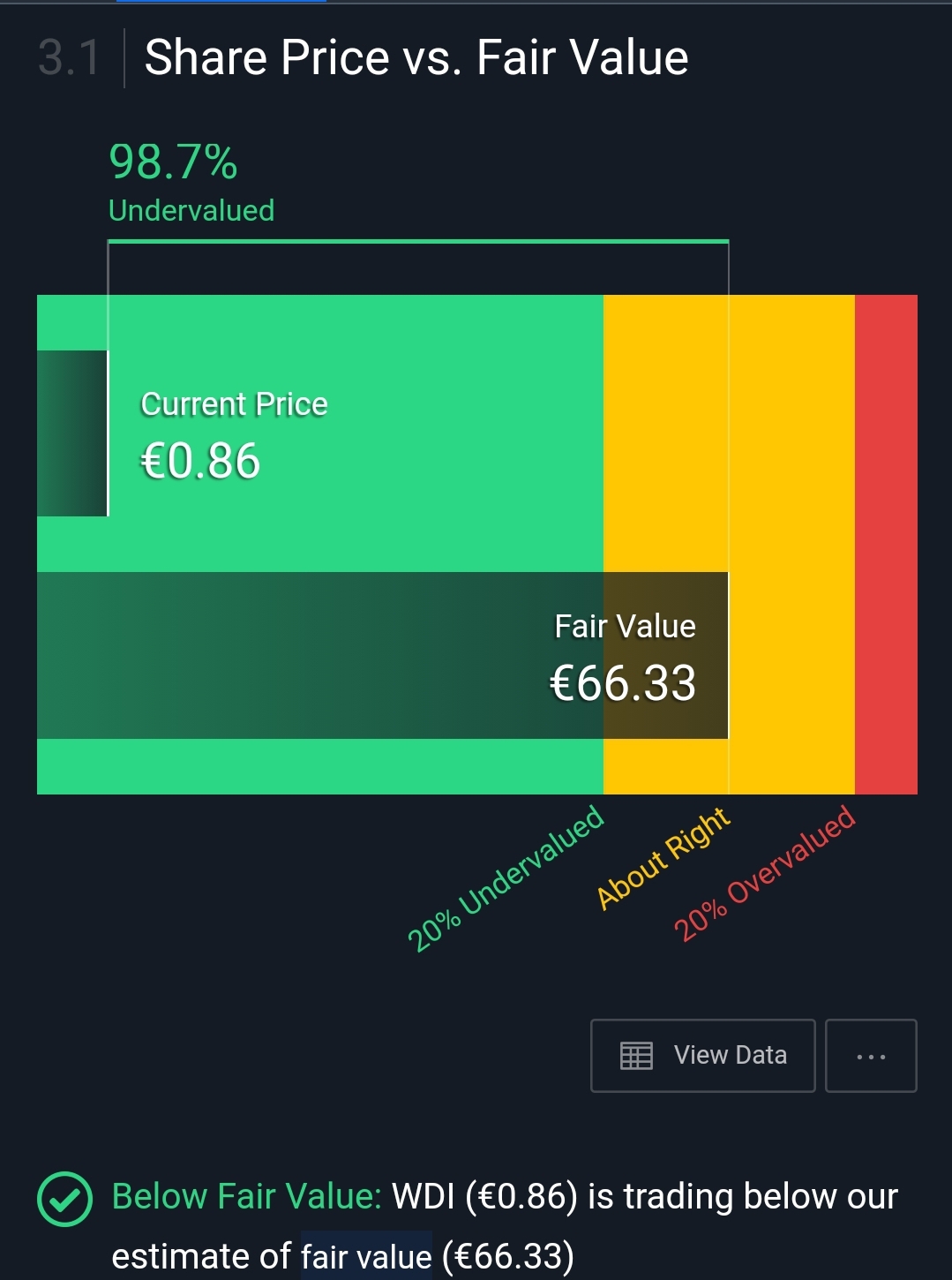952x1280 pixels.
Task: Click the green "Undervalued" text under 98.7%
Action: [x=191, y=211]
